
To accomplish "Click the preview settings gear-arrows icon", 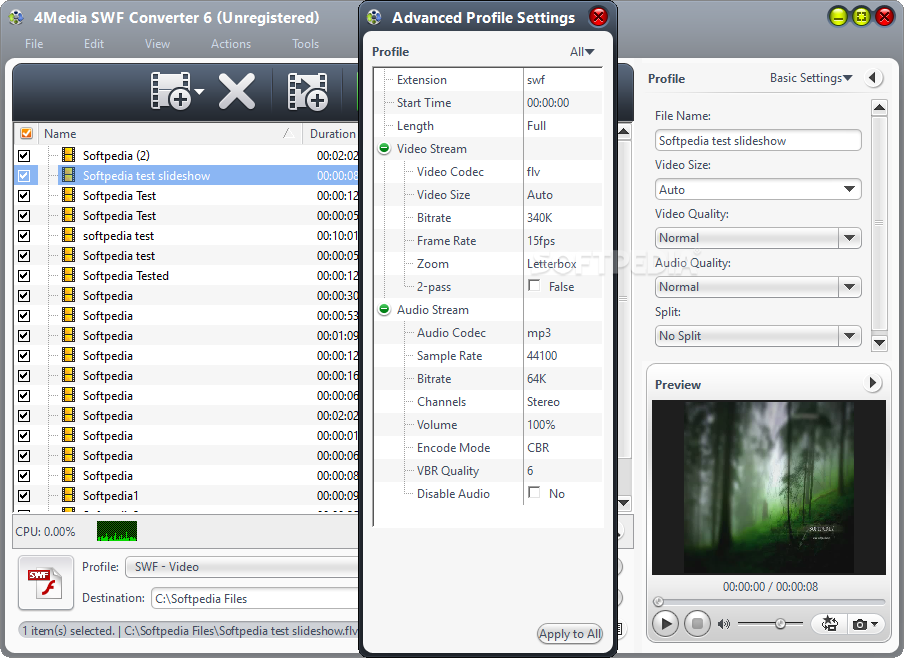I will [830, 623].
